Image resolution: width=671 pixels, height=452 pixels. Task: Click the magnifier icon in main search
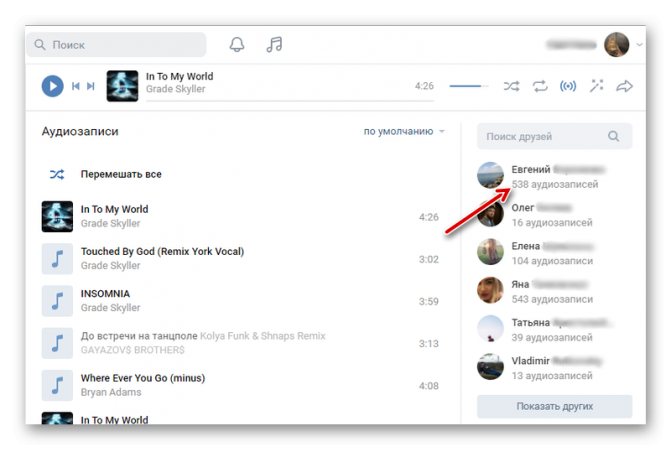pyautogui.click(x=40, y=45)
